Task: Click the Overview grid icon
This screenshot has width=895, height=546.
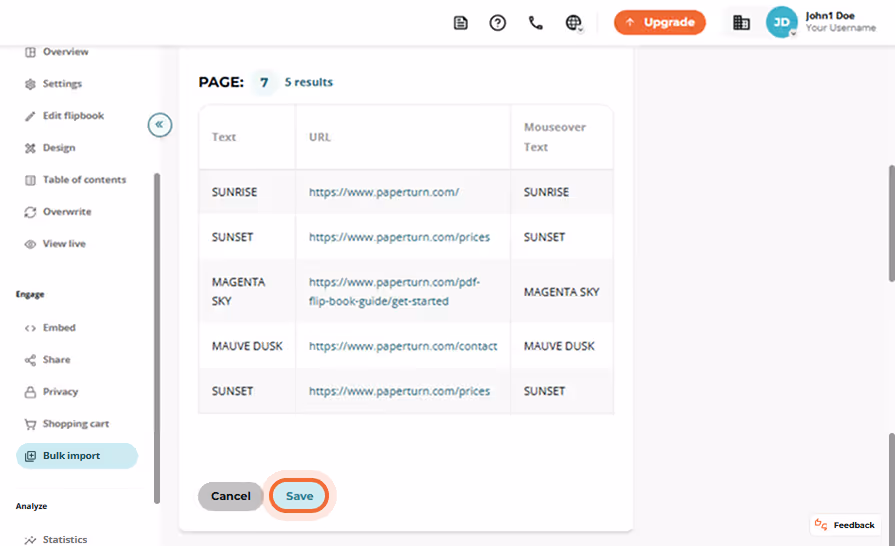Action: point(30,52)
